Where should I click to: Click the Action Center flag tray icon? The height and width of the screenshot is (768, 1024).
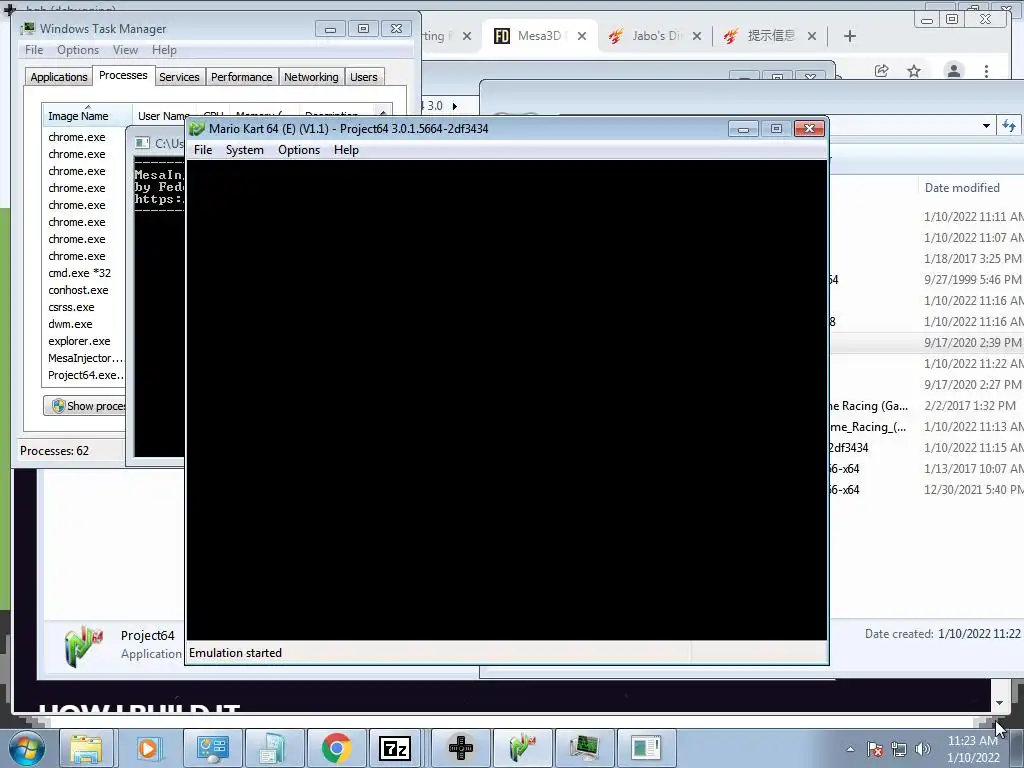875,749
